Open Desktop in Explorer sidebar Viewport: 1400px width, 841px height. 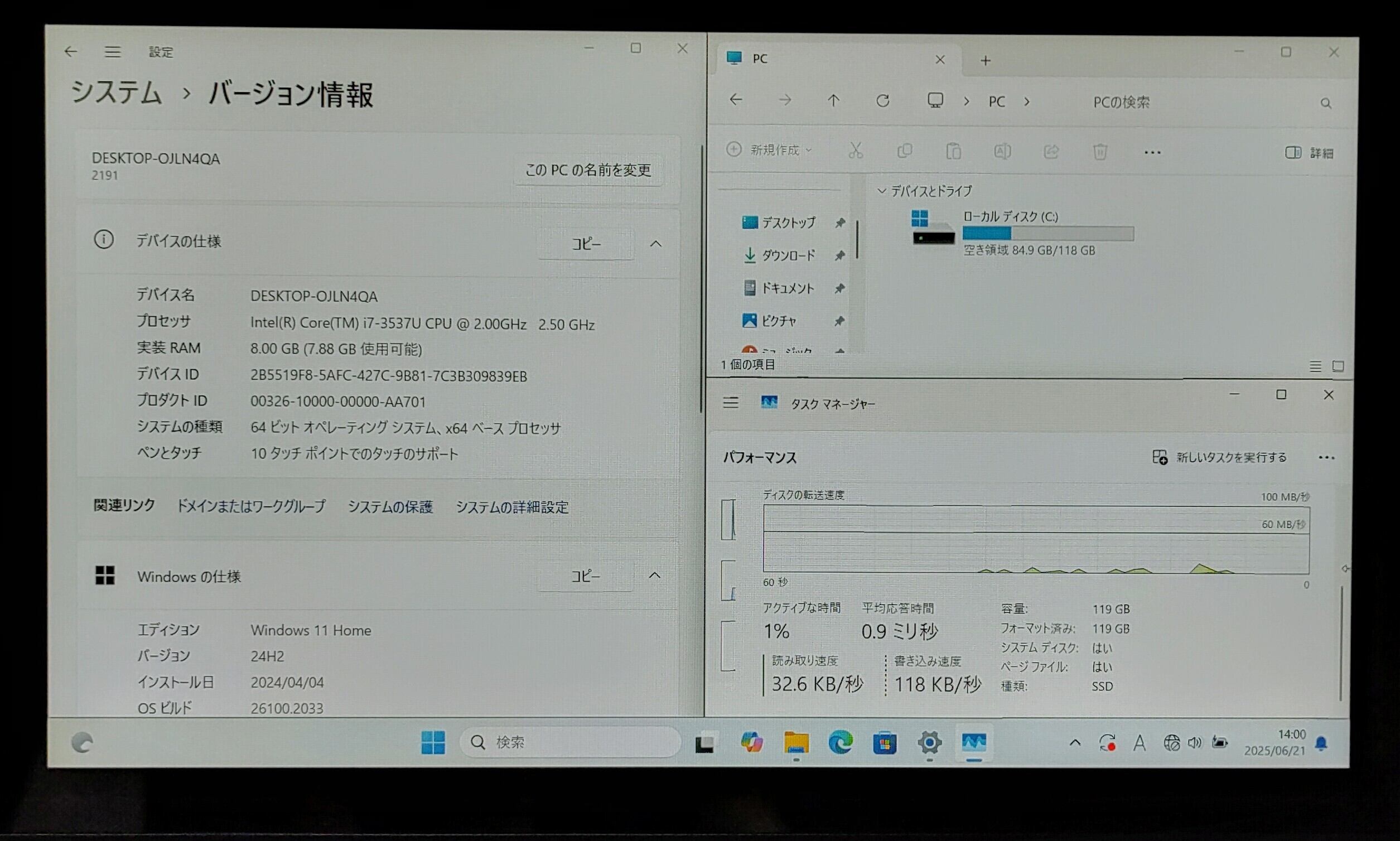(x=779, y=222)
